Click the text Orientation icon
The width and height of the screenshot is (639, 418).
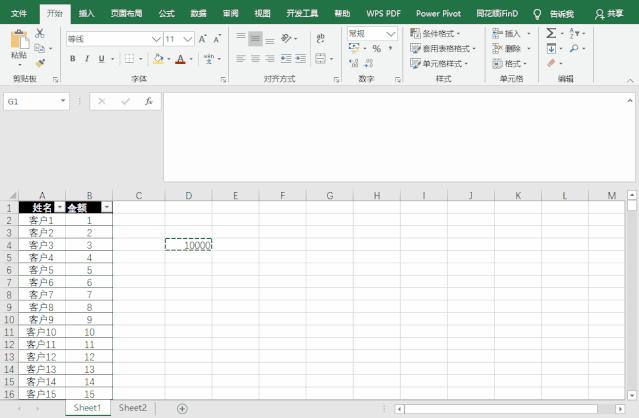(x=286, y=39)
